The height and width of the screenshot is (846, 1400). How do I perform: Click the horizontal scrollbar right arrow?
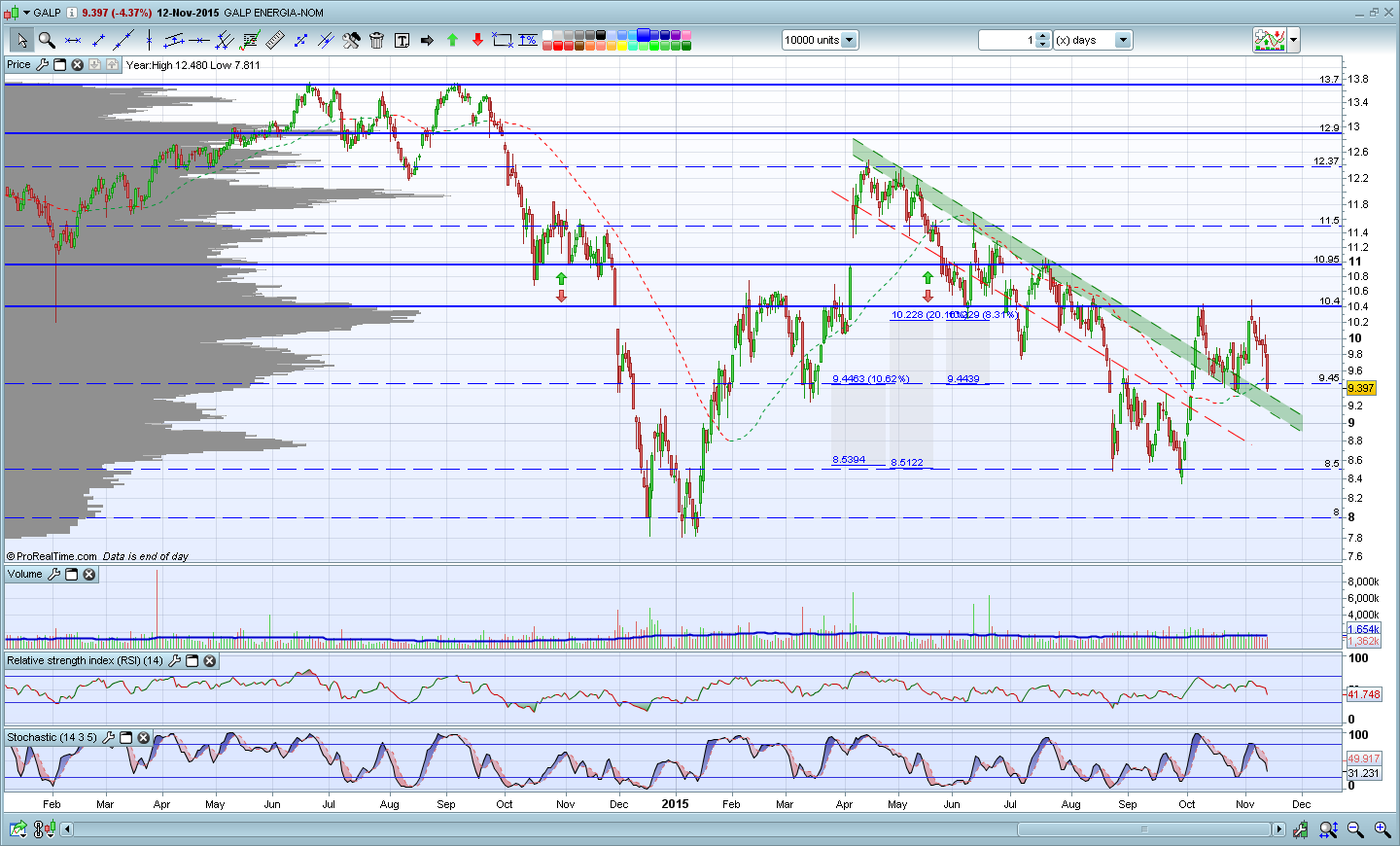[x=1279, y=829]
